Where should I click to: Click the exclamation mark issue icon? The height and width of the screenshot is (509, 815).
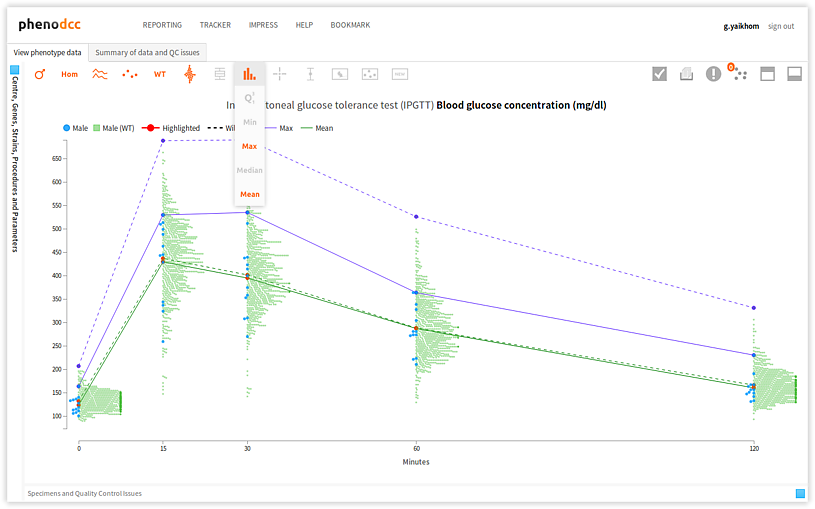713,74
